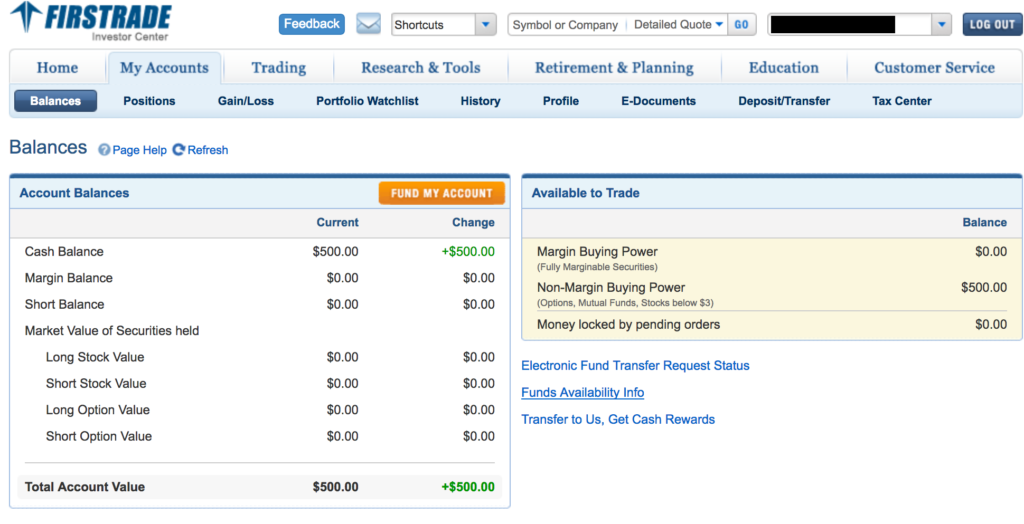The image size is (1024, 524).
Task: Click the Symbol or Company search field
Action: coord(565,25)
